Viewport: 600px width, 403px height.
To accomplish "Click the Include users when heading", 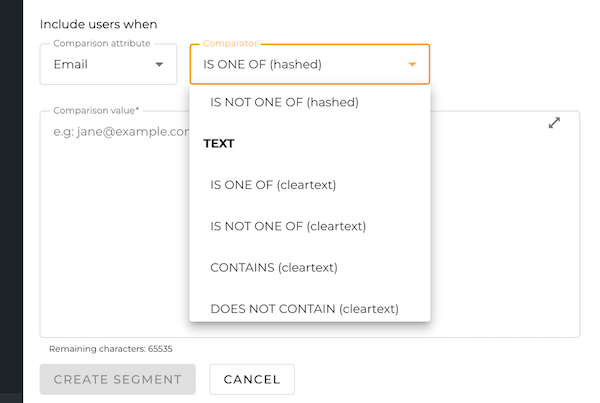I will [x=99, y=23].
